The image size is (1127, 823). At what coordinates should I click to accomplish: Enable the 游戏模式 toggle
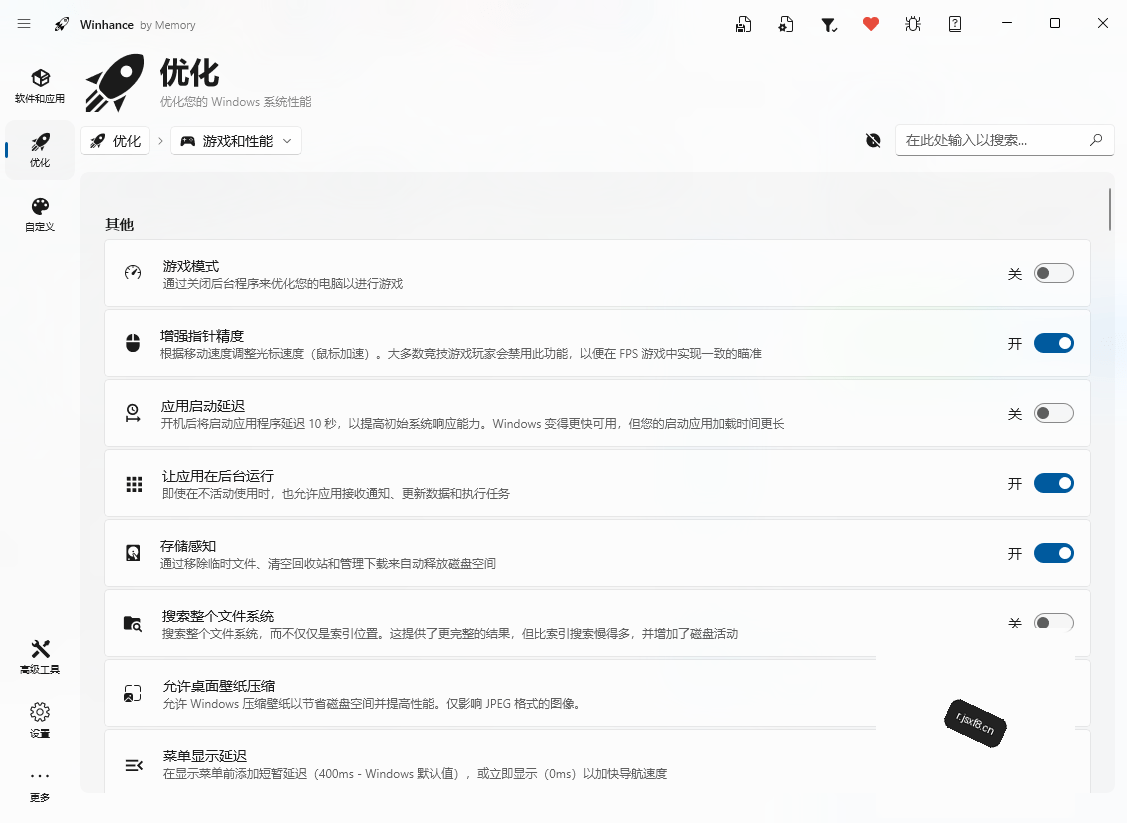(x=1054, y=273)
